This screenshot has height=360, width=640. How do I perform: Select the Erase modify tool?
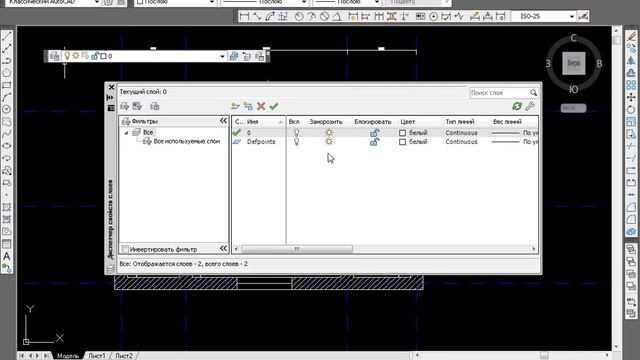point(631,37)
